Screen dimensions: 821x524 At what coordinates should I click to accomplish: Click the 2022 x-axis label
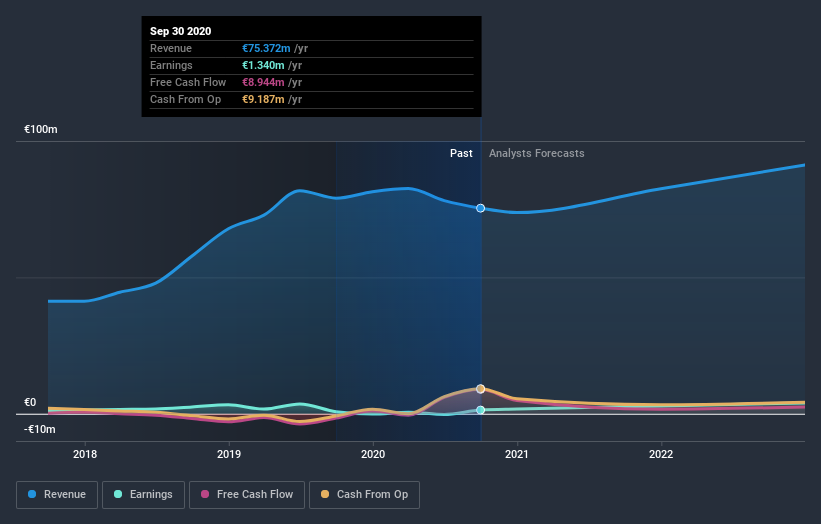[x=661, y=454]
